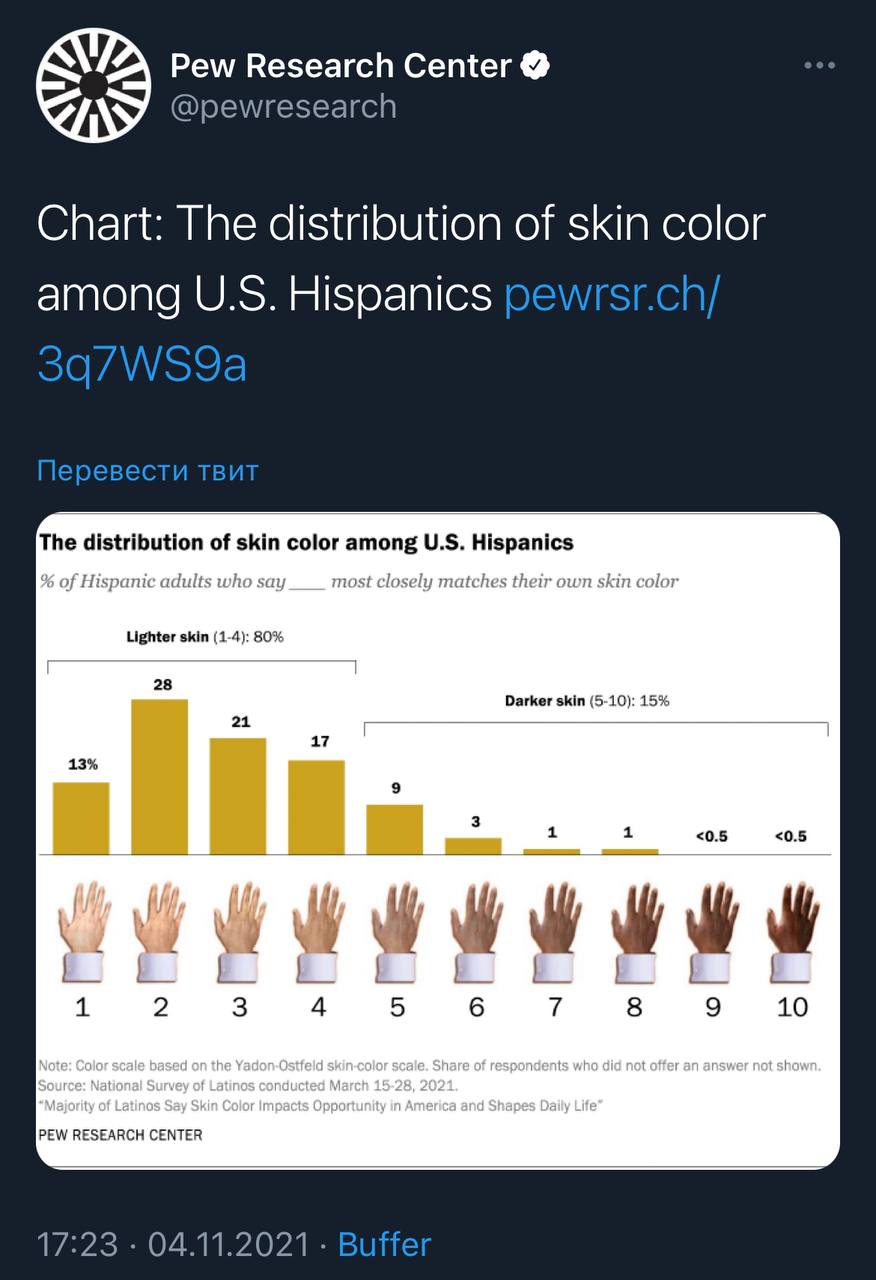
Task: Open the three-dot more options menu
Action: 819,66
